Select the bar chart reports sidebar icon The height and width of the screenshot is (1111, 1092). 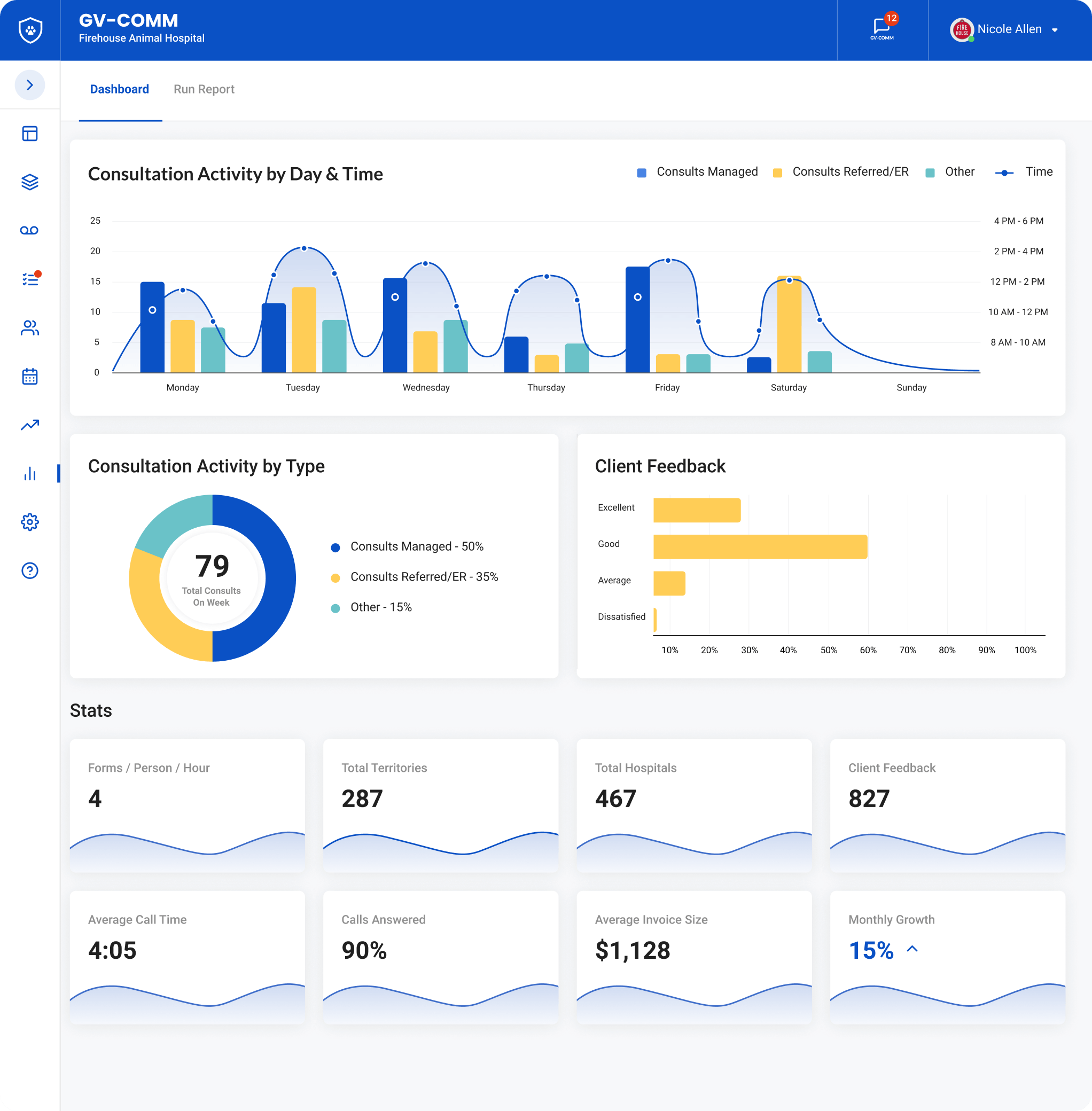tap(30, 474)
